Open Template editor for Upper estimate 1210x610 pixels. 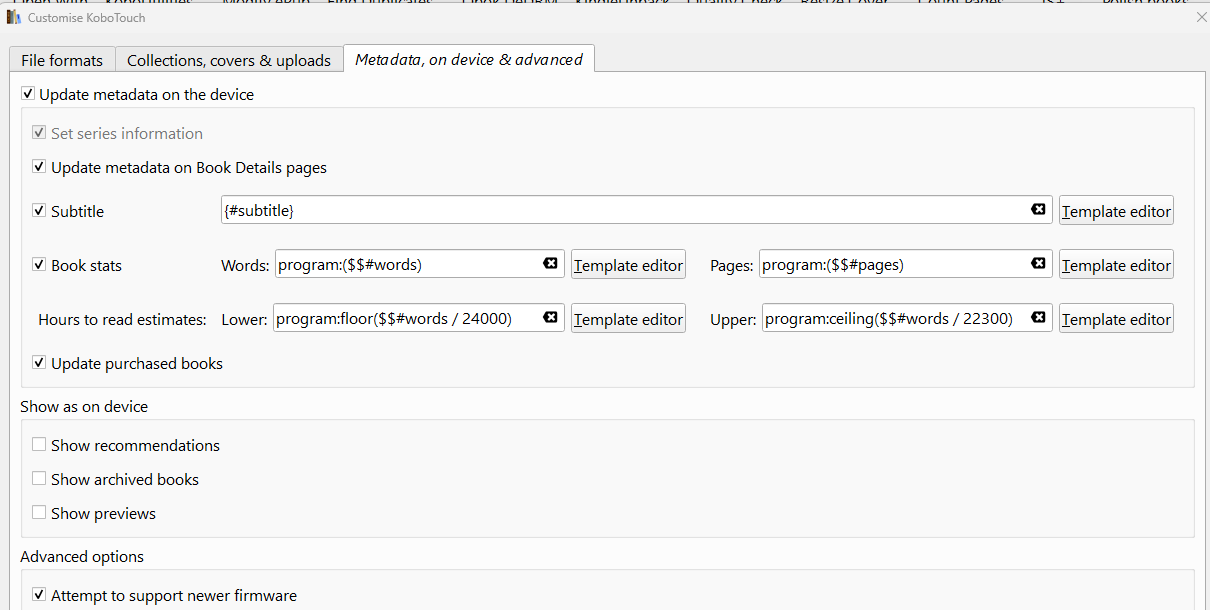pyautogui.click(x=1116, y=319)
